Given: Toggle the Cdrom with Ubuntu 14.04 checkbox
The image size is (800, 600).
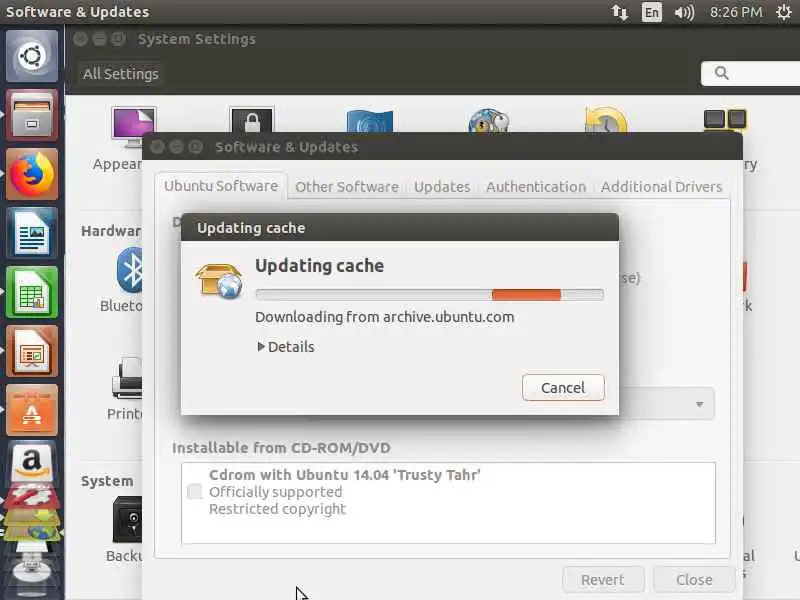Looking at the screenshot, I should pos(194,492).
